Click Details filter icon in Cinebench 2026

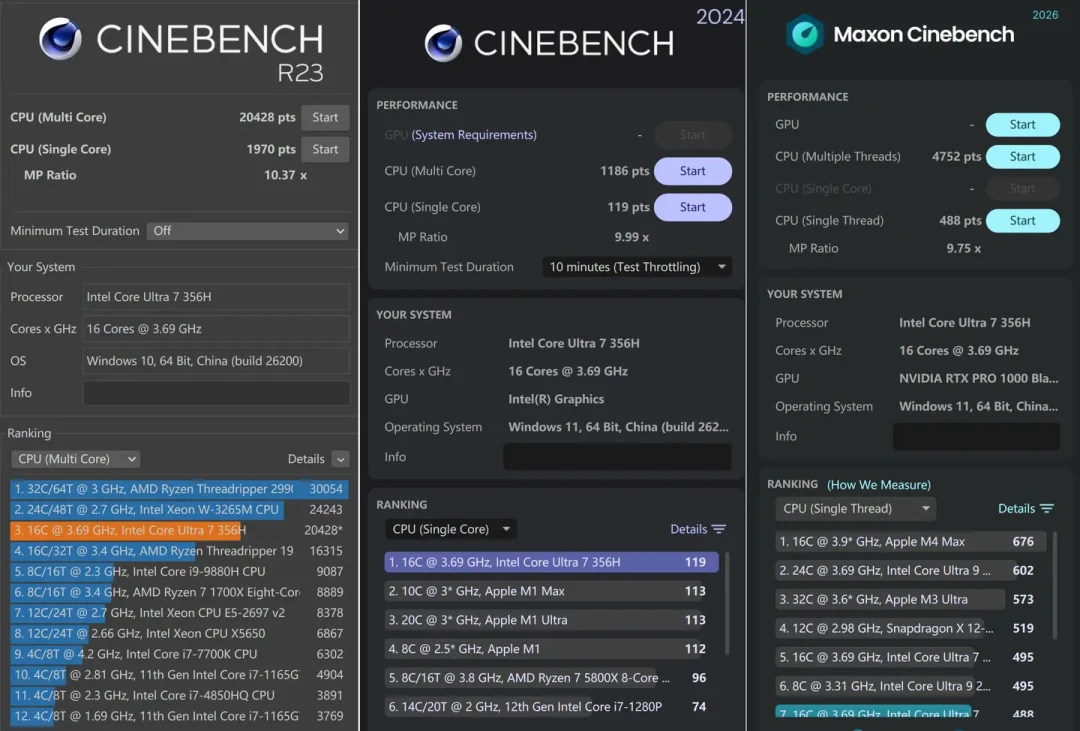click(1047, 508)
